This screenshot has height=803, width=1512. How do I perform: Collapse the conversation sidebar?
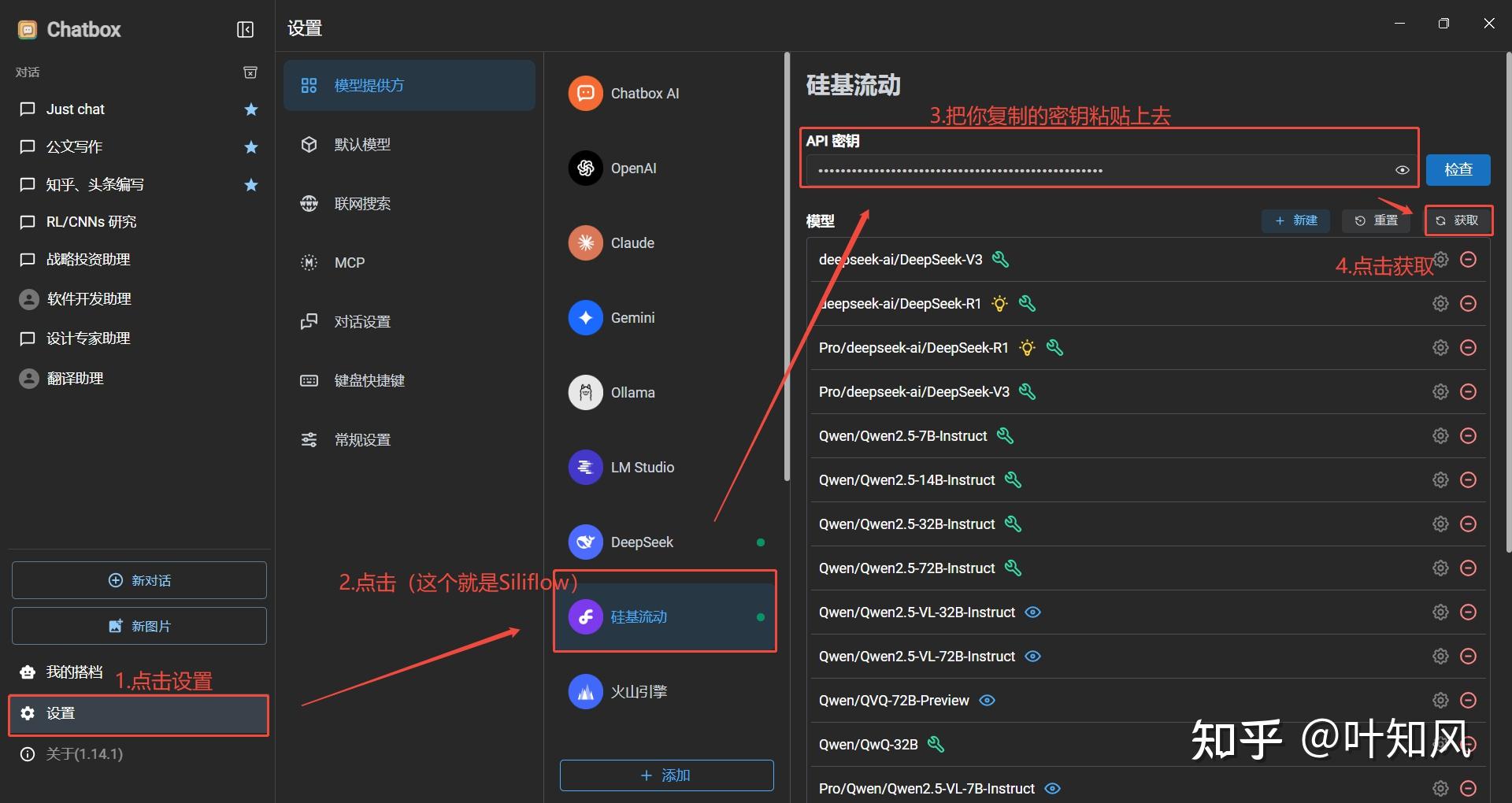point(245,29)
